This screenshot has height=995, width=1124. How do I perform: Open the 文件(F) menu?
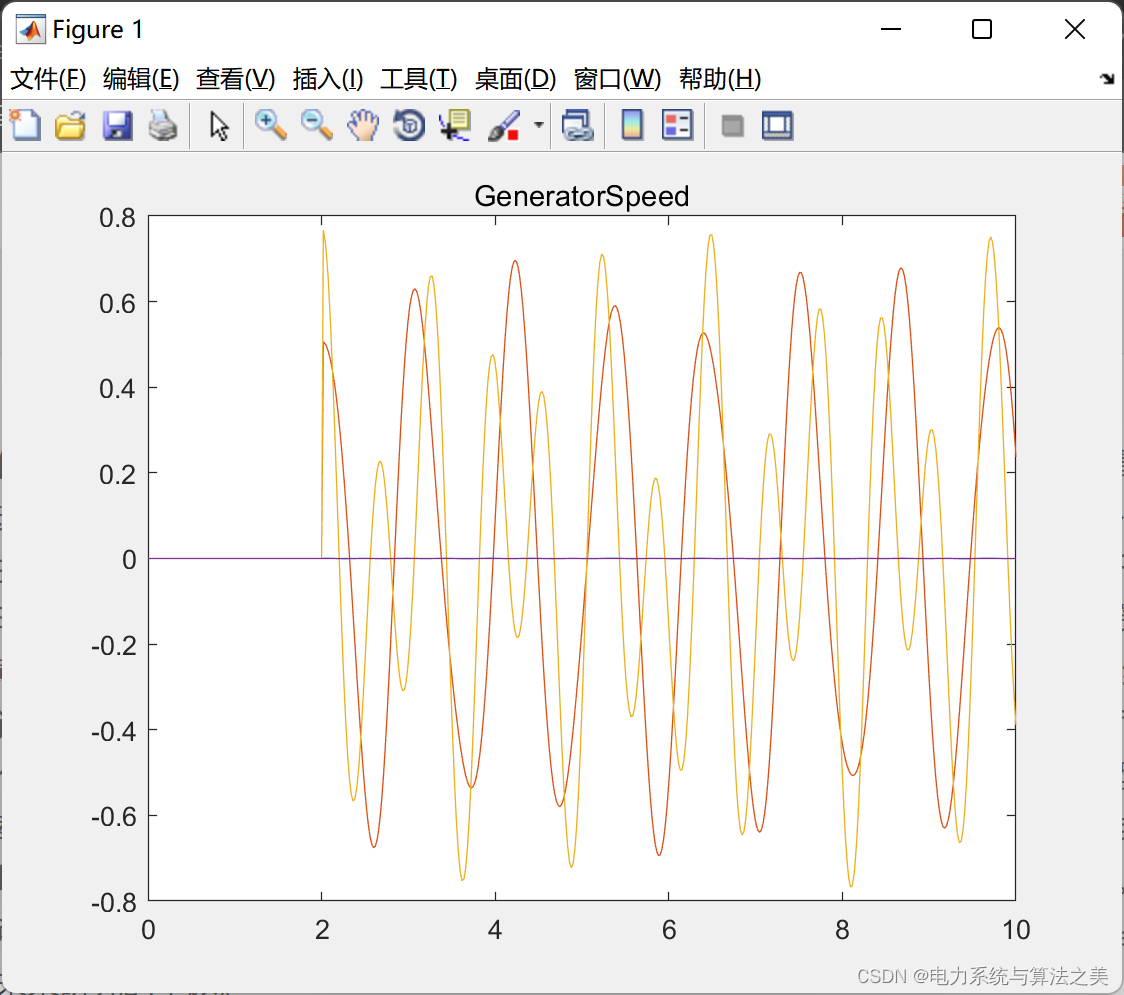48,79
